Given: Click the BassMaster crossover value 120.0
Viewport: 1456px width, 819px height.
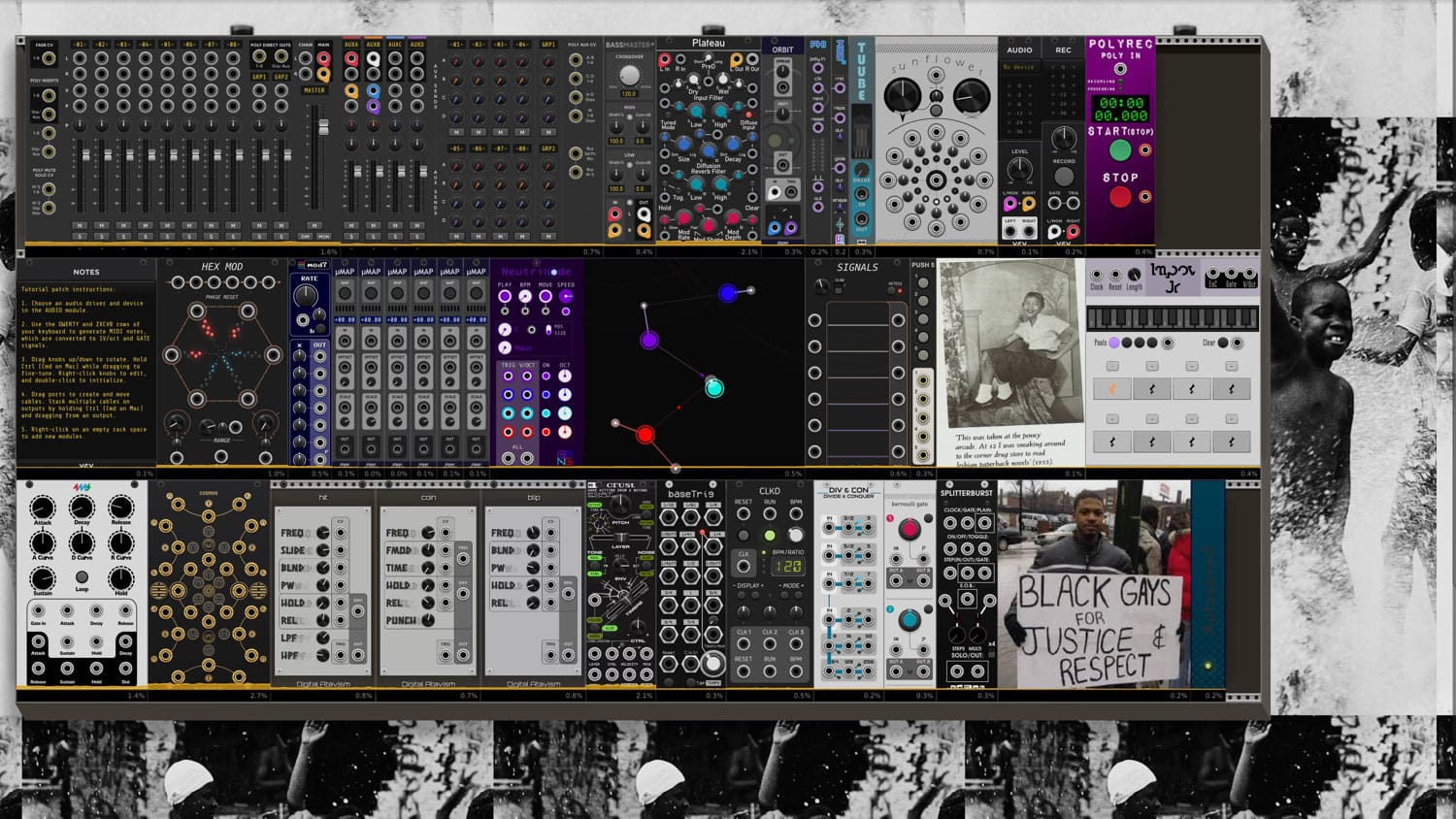Looking at the screenshot, I should click(629, 94).
